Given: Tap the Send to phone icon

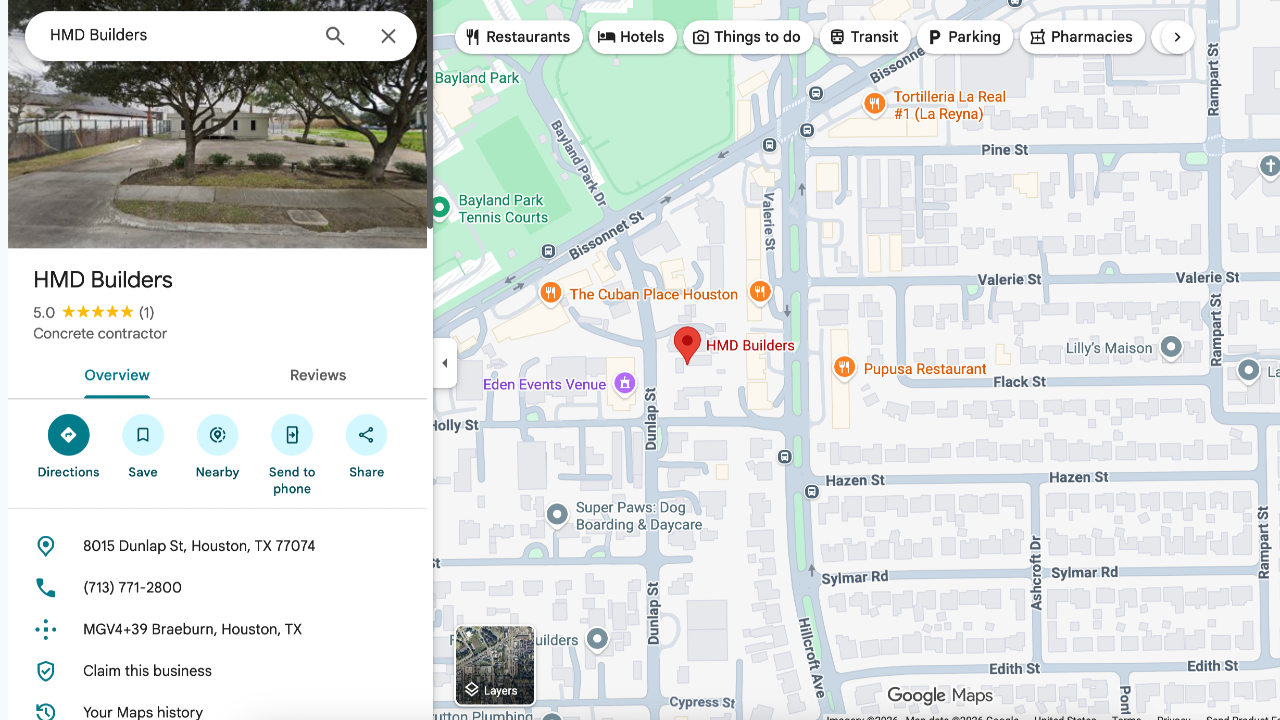Looking at the screenshot, I should click(x=292, y=435).
